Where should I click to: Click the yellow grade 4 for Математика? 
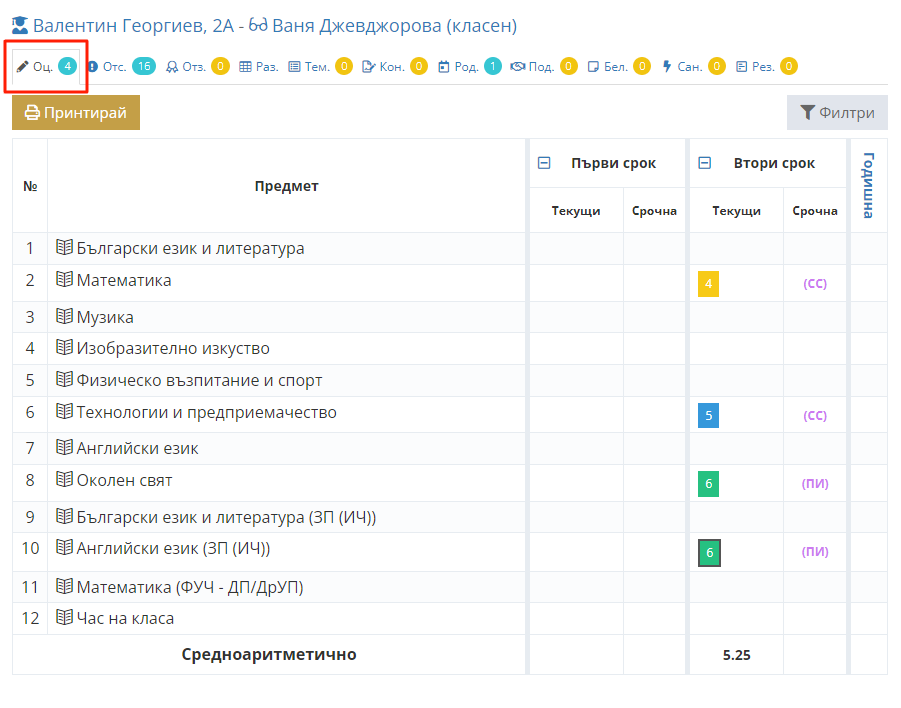[x=709, y=284]
